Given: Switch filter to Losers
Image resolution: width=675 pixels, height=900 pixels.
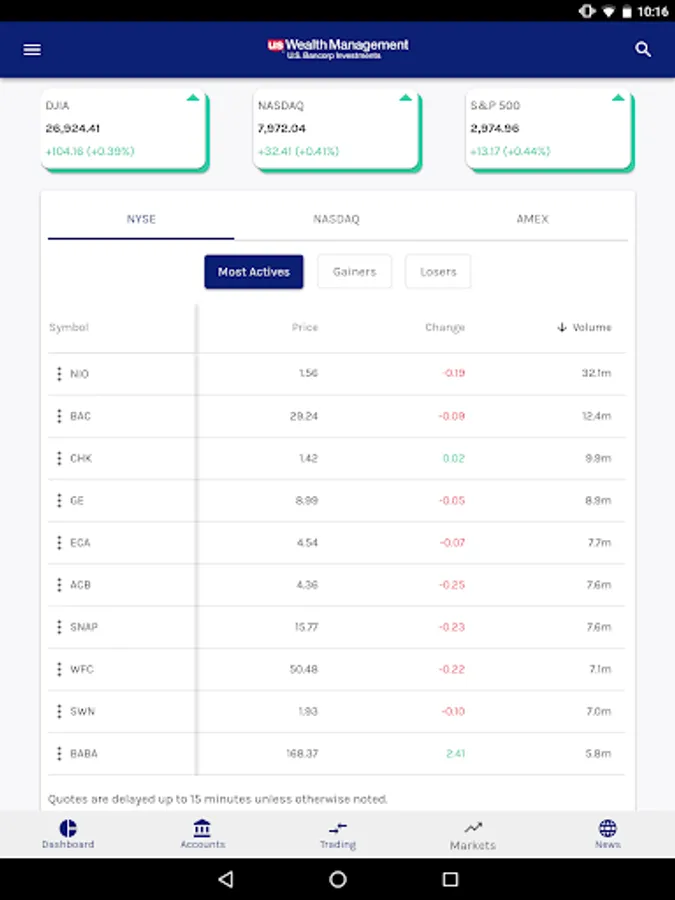Looking at the screenshot, I should click(438, 272).
